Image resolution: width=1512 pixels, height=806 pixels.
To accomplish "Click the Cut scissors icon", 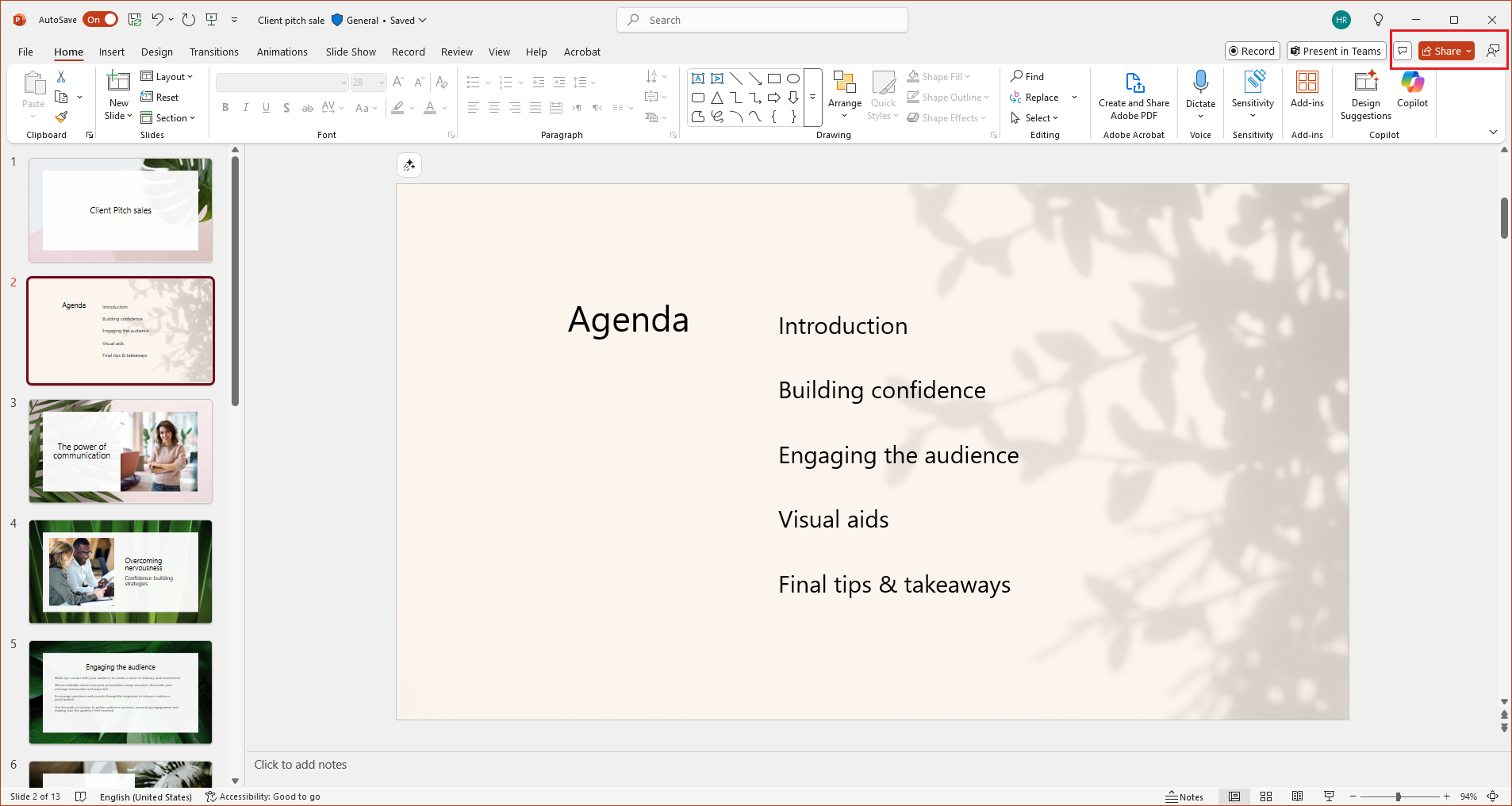I will coord(61,76).
